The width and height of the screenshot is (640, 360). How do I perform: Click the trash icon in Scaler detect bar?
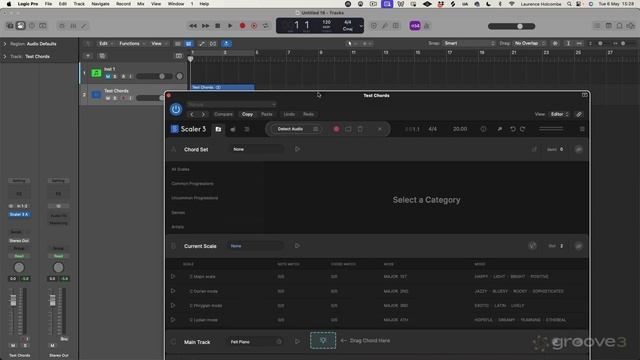[360, 129]
